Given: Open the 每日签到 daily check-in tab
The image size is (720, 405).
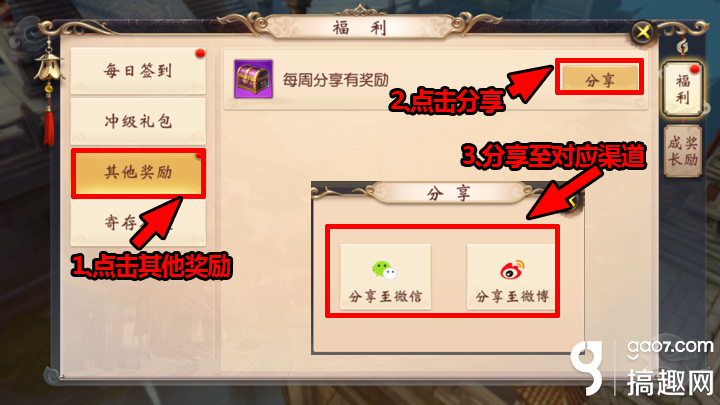Looking at the screenshot, I should click(138, 71).
